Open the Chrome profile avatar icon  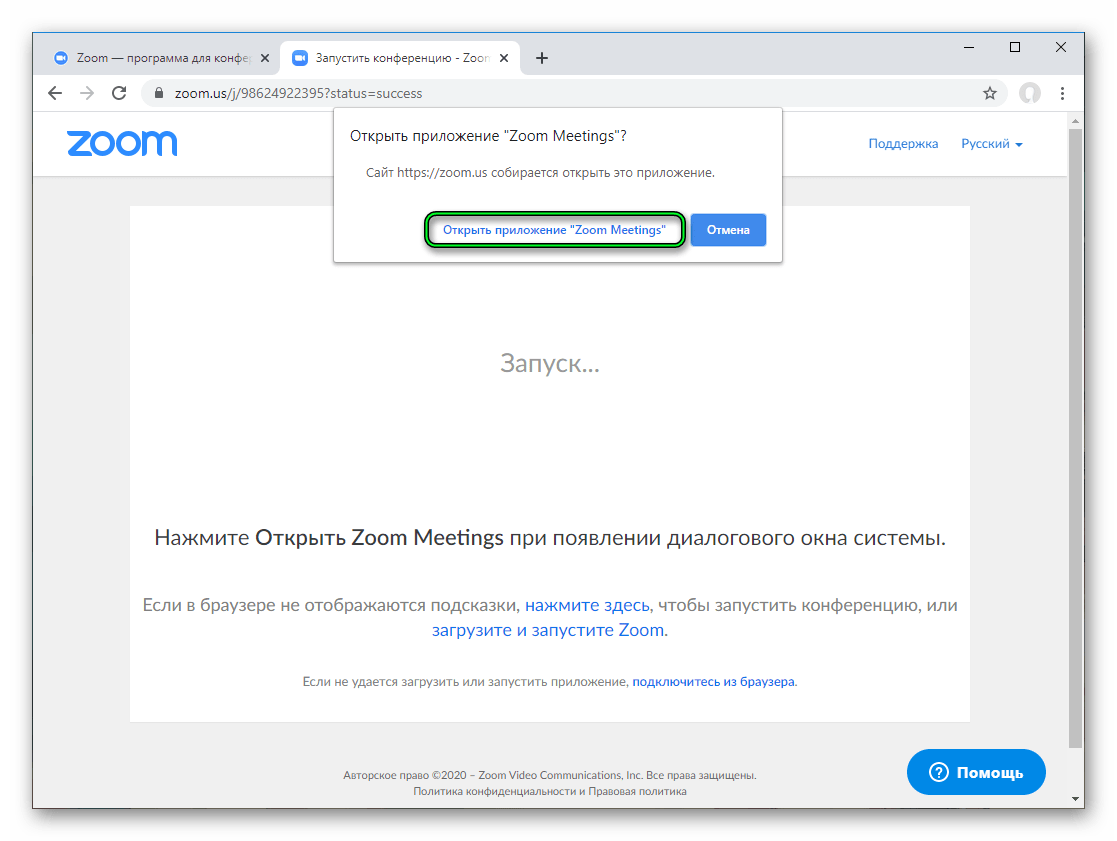[1029, 93]
